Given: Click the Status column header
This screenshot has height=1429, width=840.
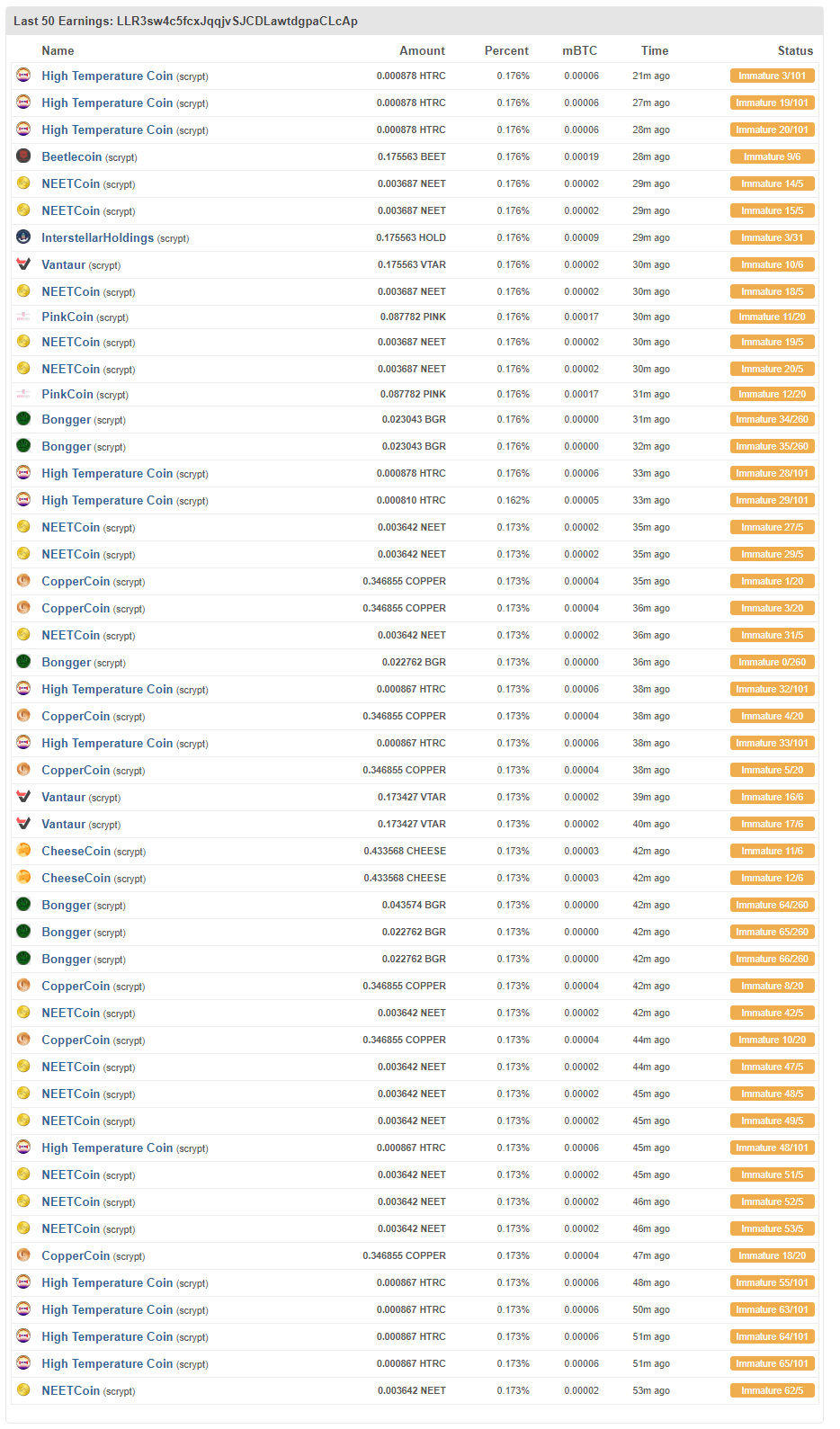Looking at the screenshot, I should pos(794,50).
